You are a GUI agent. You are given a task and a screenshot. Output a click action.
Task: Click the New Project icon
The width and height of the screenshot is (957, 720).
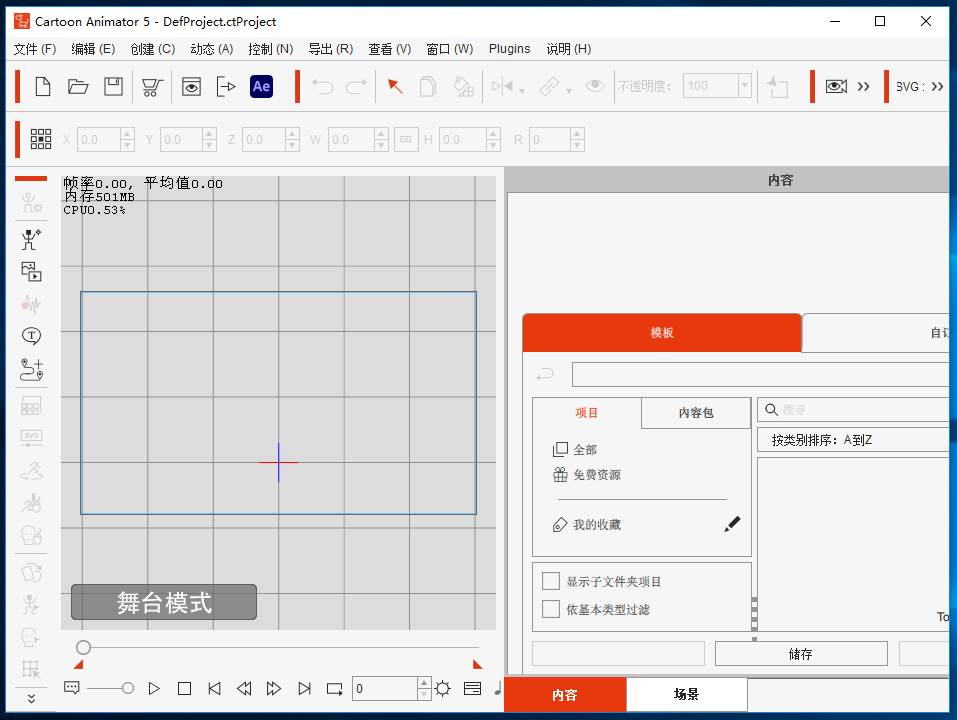click(43, 87)
